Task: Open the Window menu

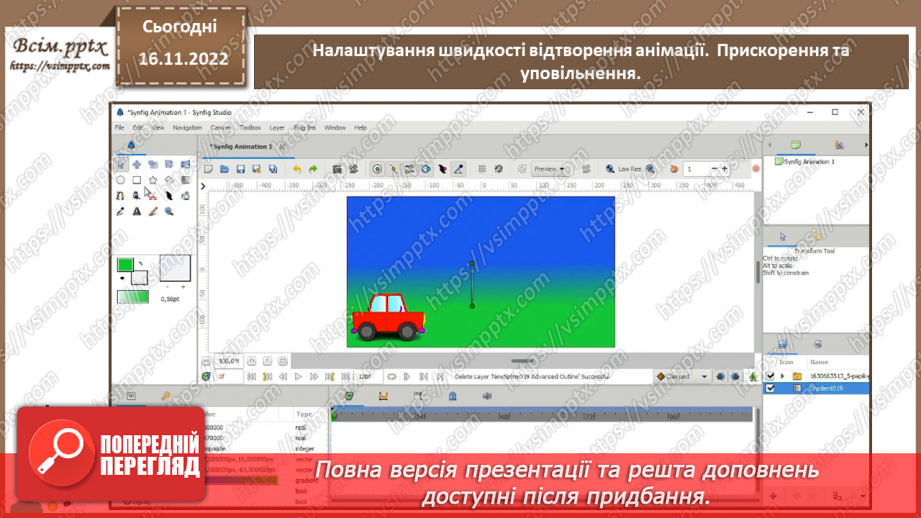Action: click(335, 127)
